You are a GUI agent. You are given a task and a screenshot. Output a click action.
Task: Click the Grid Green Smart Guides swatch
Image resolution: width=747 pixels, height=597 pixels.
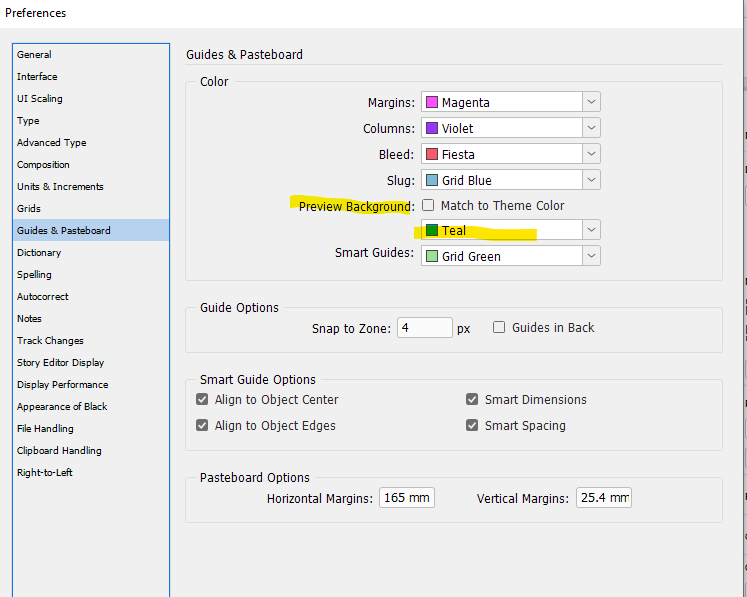pyautogui.click(x=432, y=256)
